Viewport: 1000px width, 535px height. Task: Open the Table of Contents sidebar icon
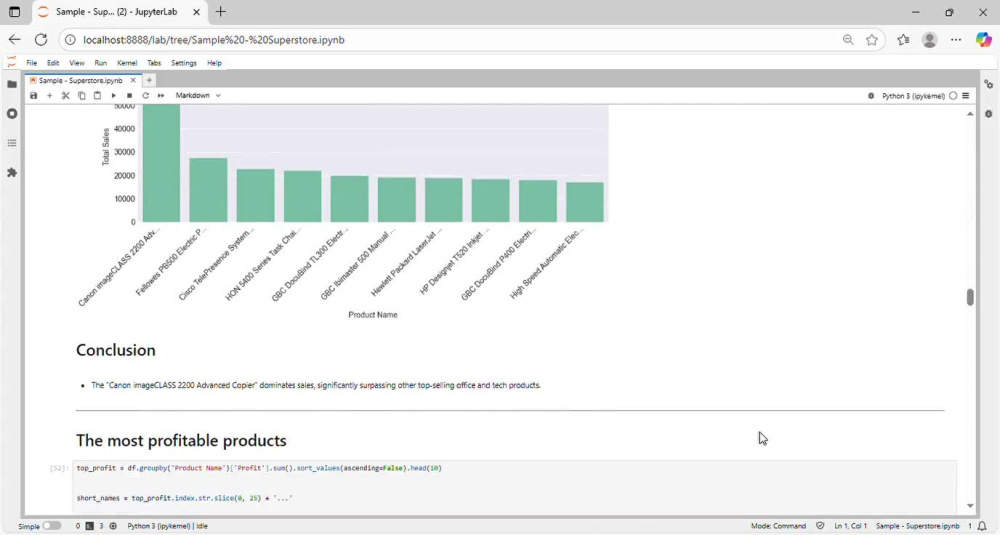tap(11, 143)
